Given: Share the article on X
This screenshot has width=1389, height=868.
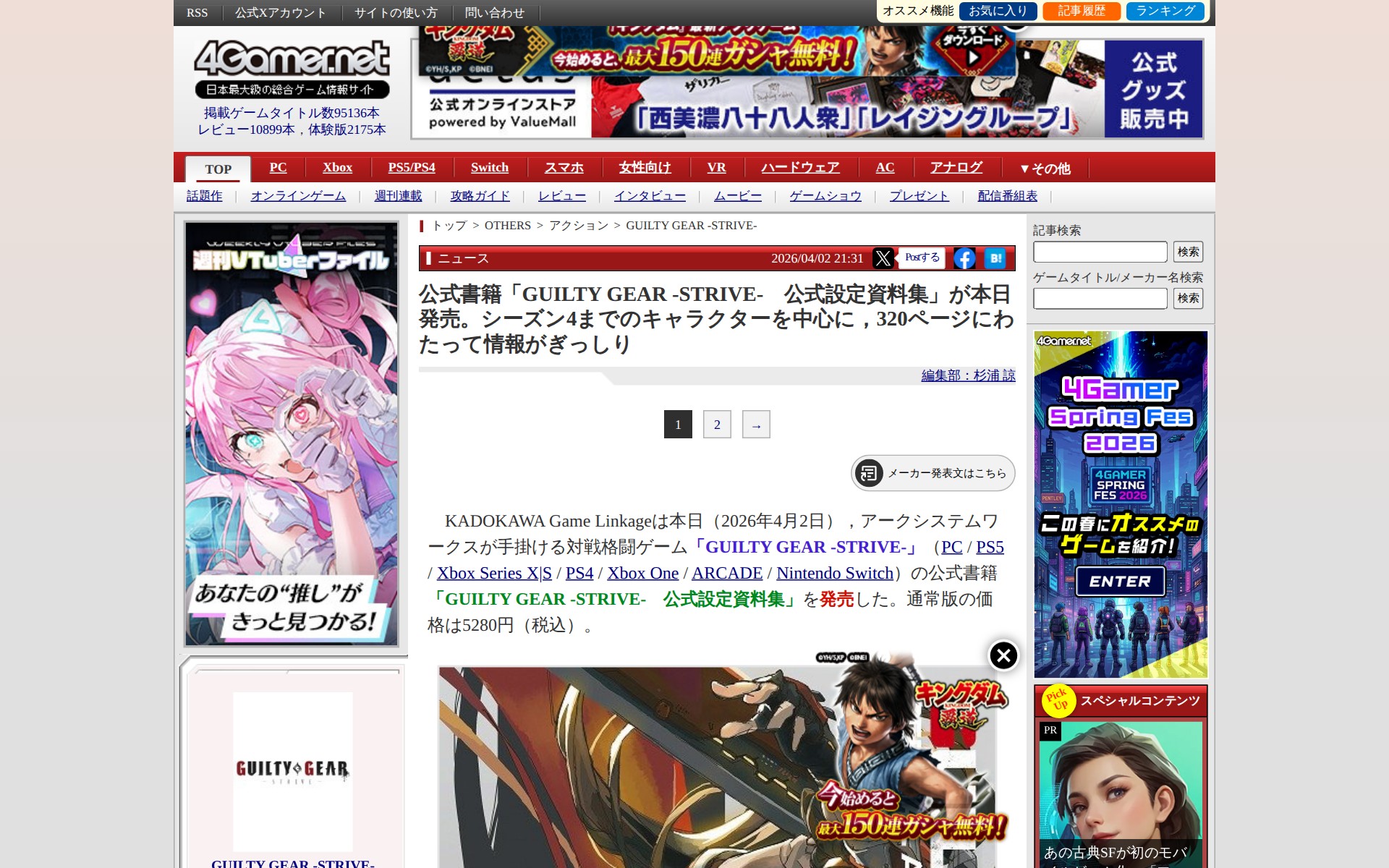Looking at the screenshot, I should 883,258.
